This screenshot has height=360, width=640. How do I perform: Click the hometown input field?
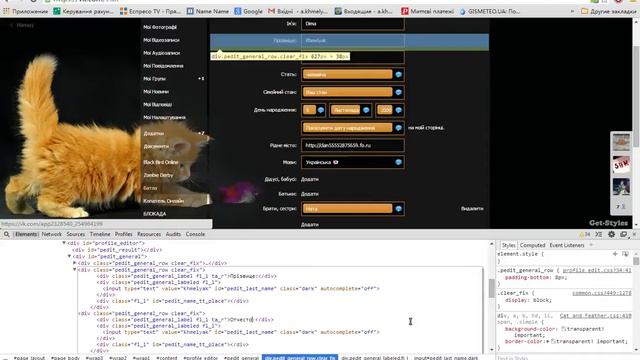coord(353,145)
